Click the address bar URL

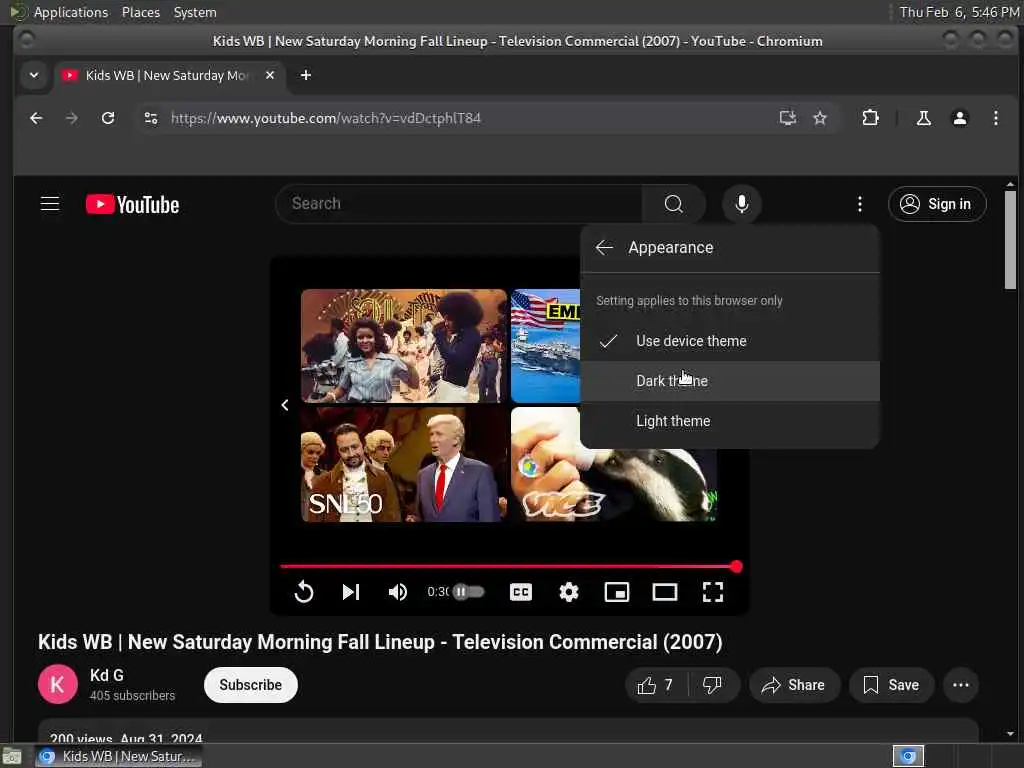[x=325, y=118]
